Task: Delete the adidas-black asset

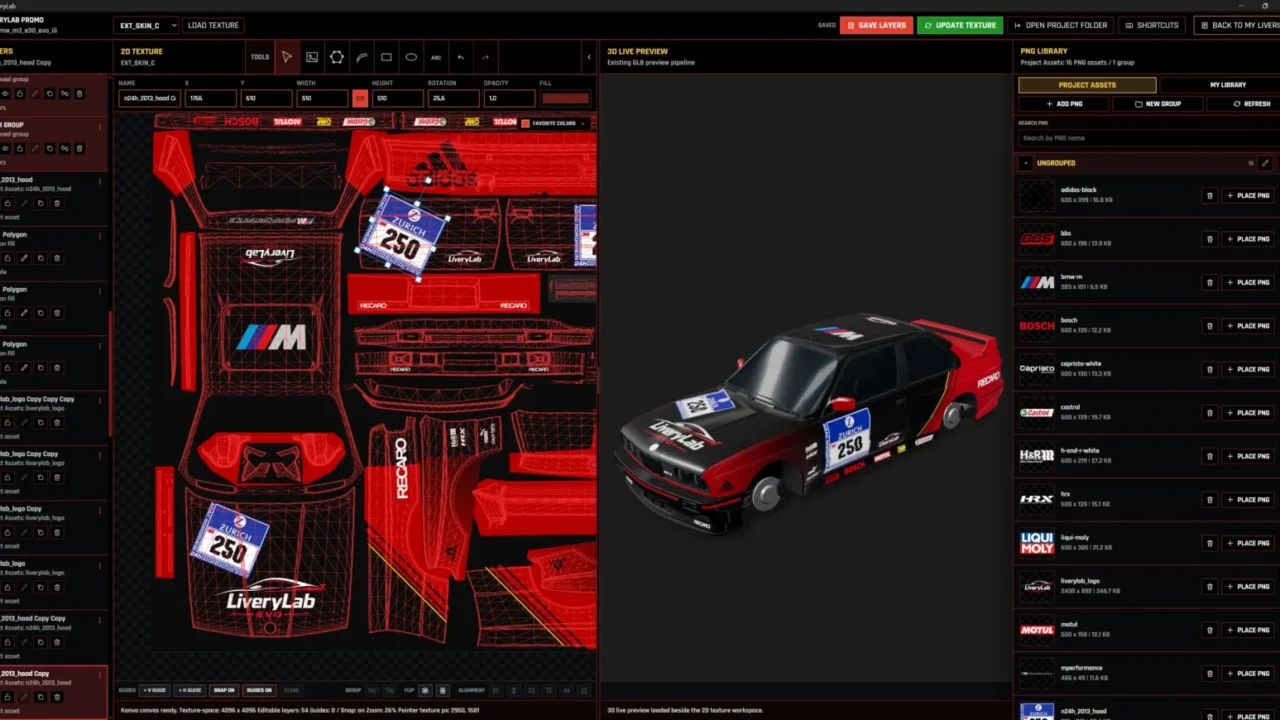Action: (x=1209, y=196)
